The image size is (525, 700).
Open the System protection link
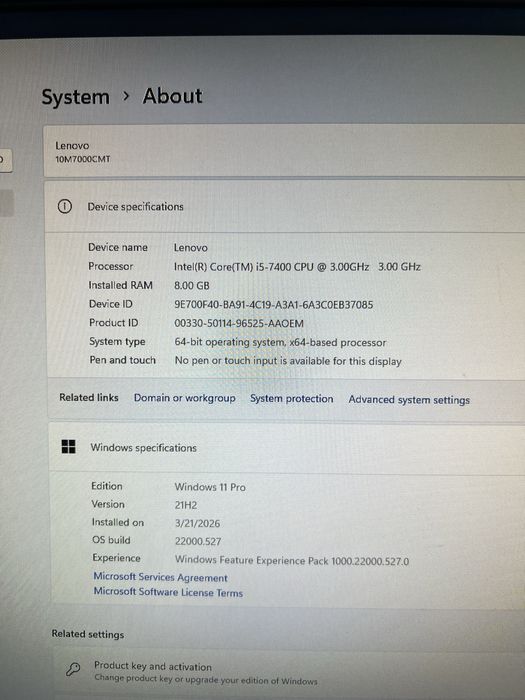click(292, 399)
